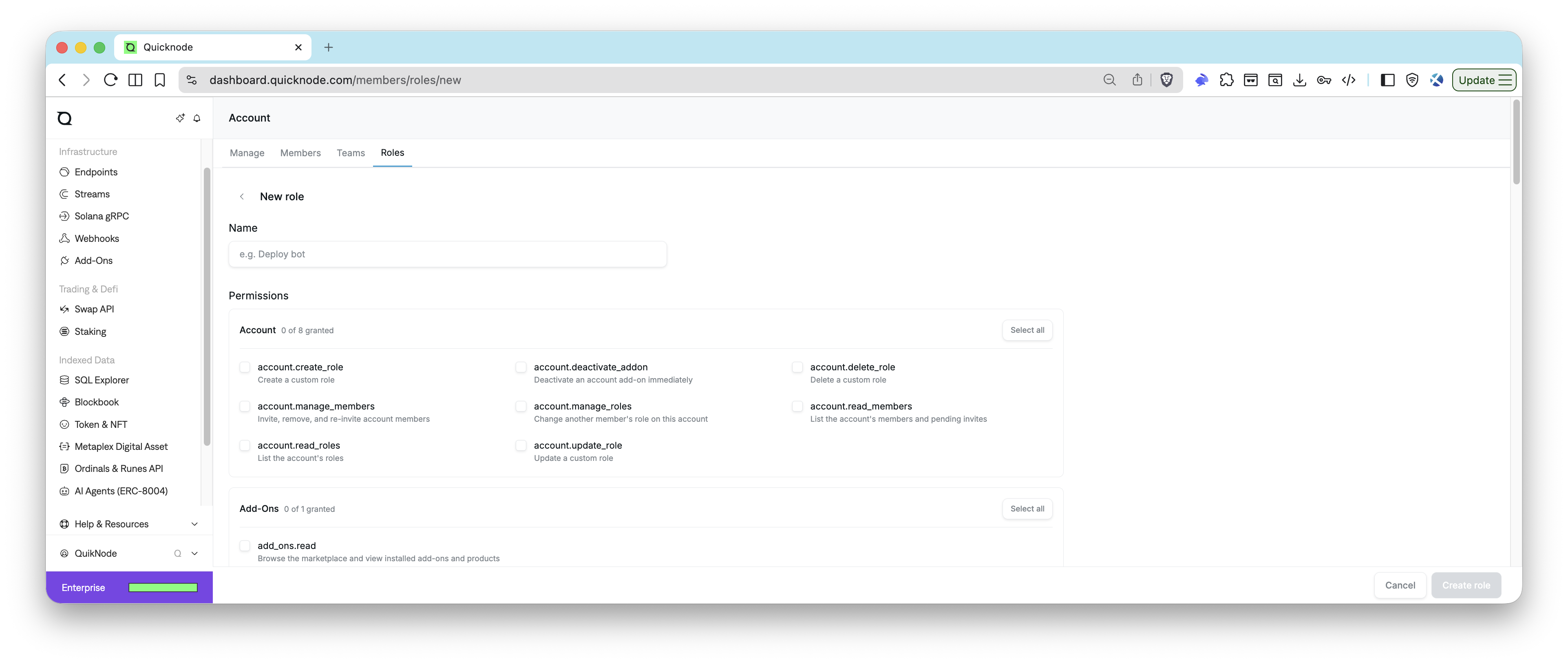Open the notifications bell
The width and height of the screenshot is (1568, 664).
pyautogui.click(x=197, y=118)
